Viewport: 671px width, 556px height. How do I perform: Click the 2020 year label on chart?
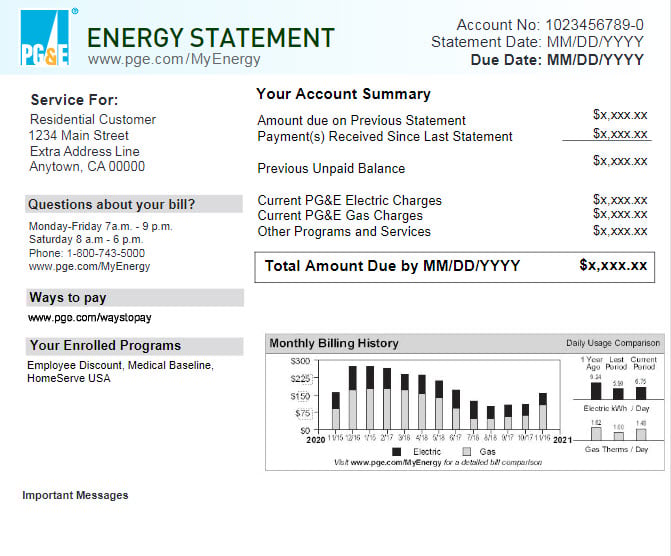coord(316,440)
